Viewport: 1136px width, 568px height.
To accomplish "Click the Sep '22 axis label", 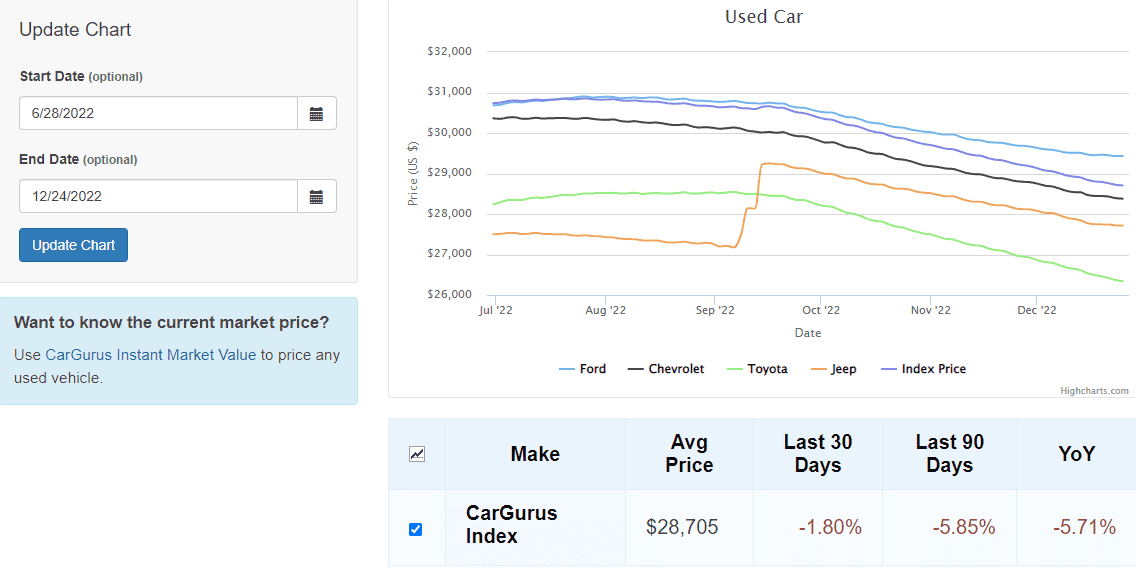I will point(714,310).
